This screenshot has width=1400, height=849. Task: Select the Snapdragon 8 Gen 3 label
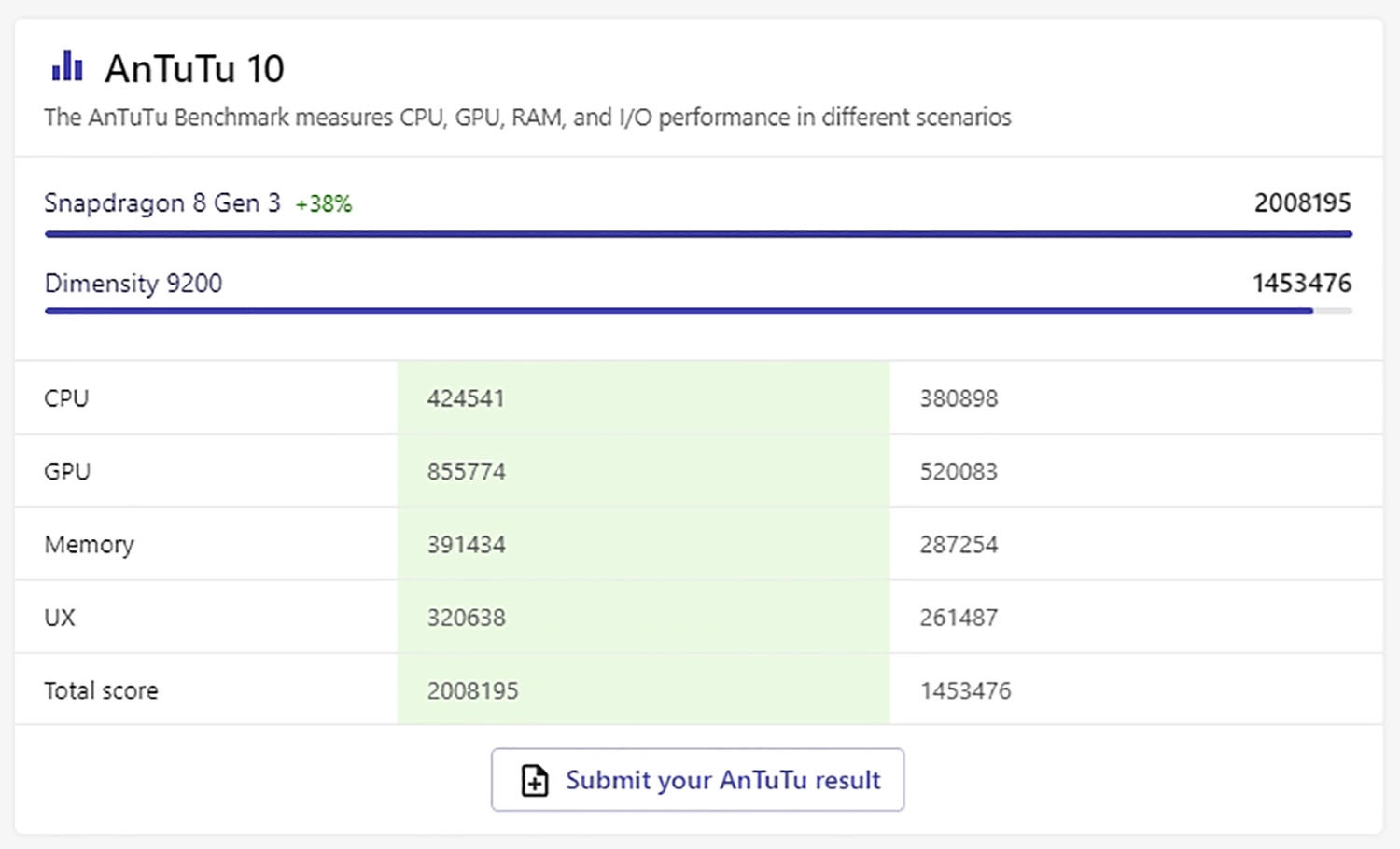click(x=162, y=203)
